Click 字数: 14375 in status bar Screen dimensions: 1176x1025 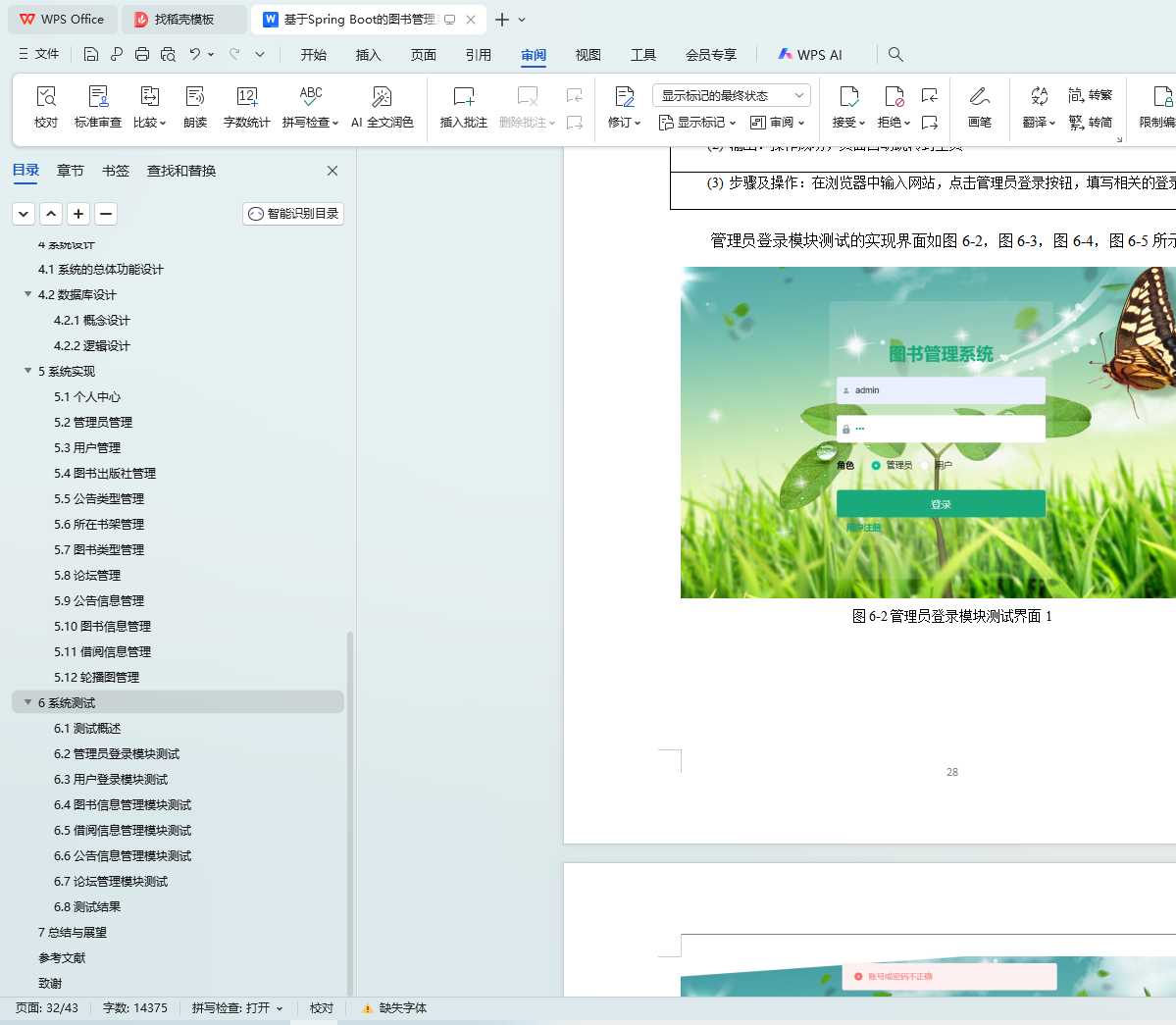click(x=135, y=1008)
